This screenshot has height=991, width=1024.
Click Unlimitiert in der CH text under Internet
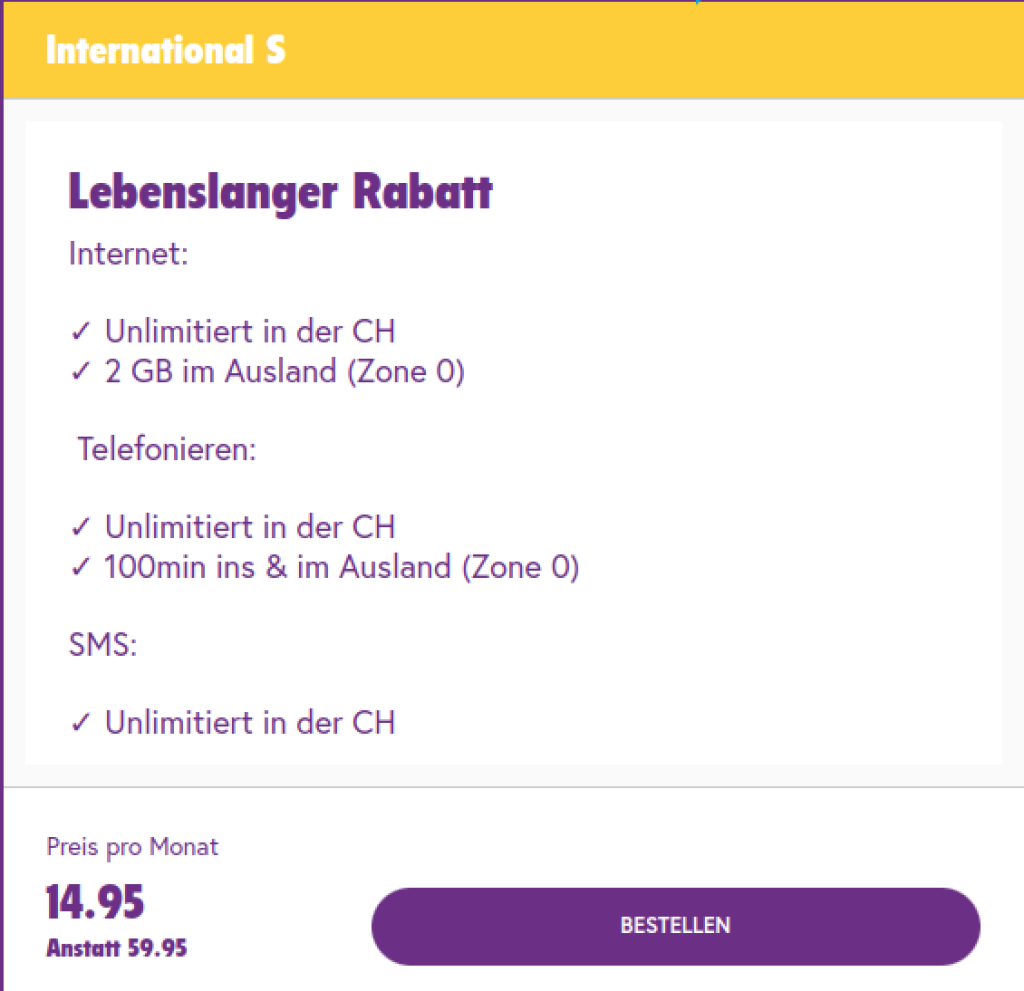point(250,331)
